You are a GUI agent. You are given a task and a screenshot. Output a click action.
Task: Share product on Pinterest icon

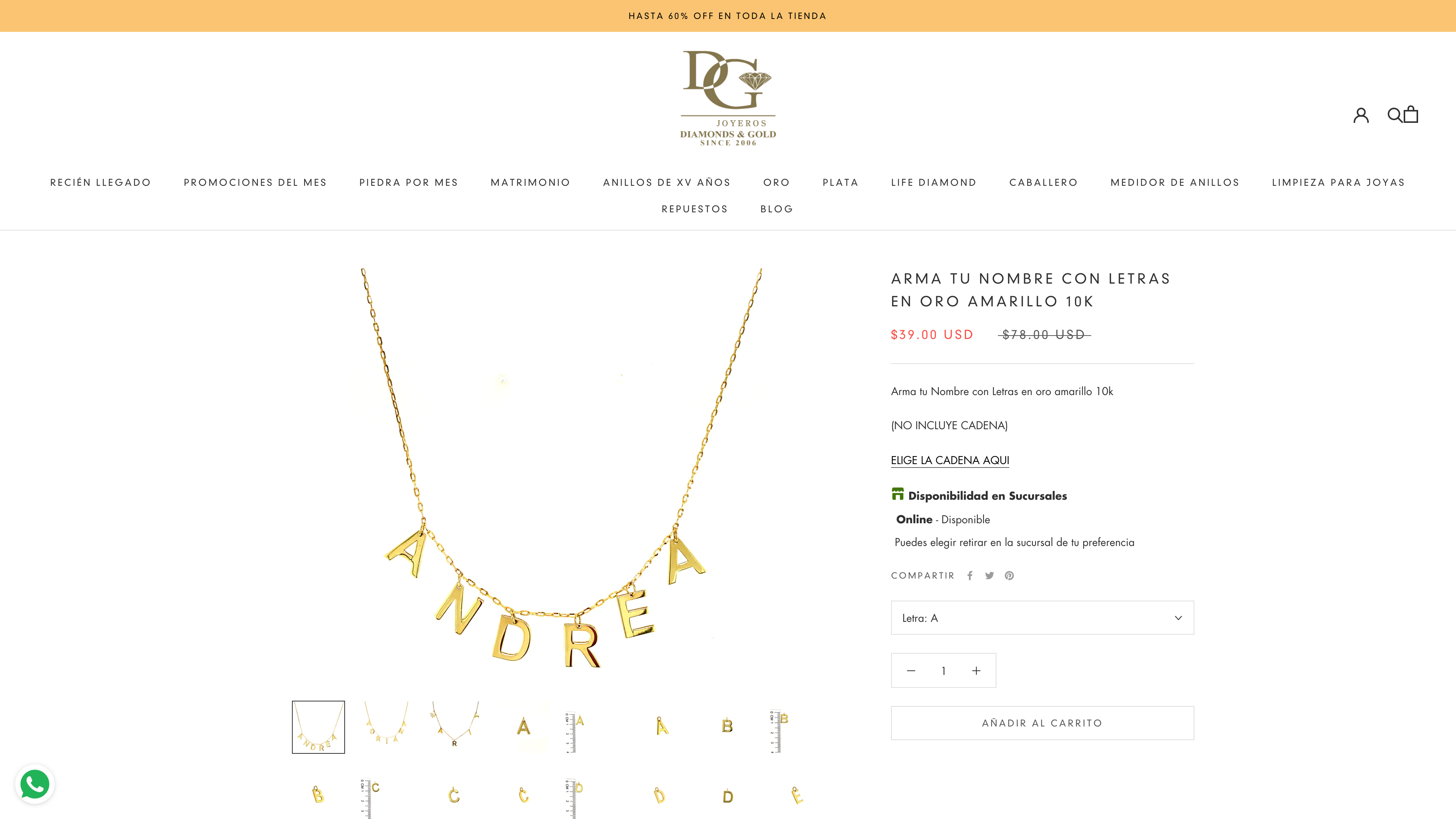[1009, 576]
